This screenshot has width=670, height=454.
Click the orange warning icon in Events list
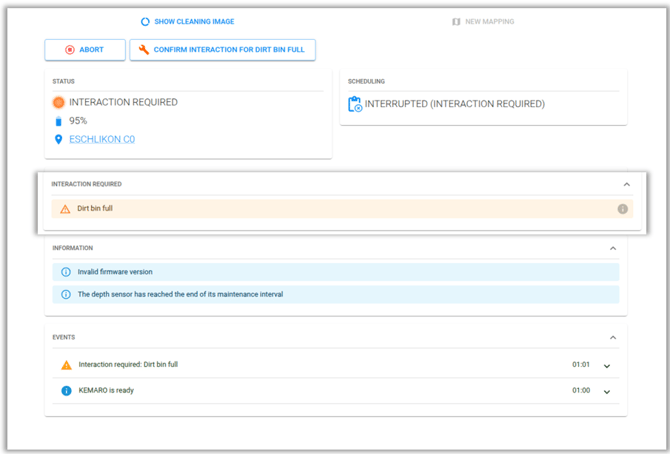[66, 365]
